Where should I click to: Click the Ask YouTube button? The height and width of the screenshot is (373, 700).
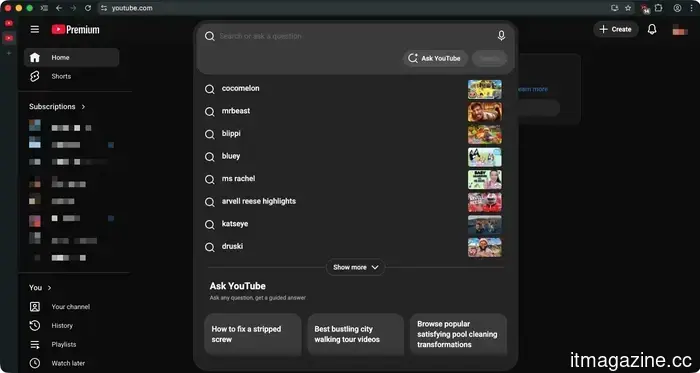(x=435, y=58)
